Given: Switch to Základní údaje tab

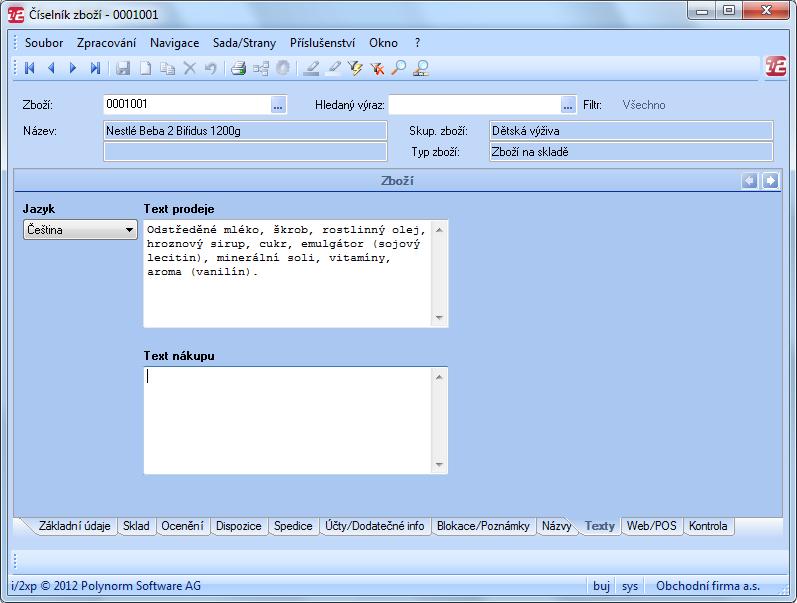Looking at the screenshot, I should click(x=74, y=526).
